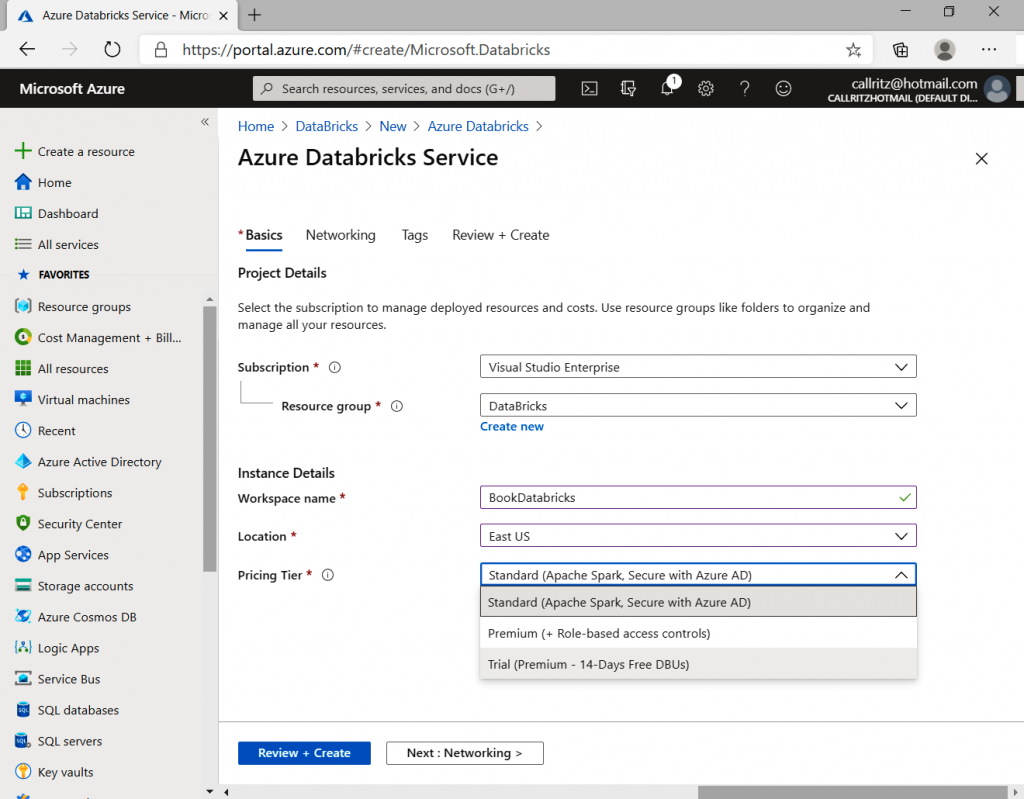This screenshot has width=1024, height=799.
Task: Collapse the left sidebar menu
Action: click(x=205, y=122)
